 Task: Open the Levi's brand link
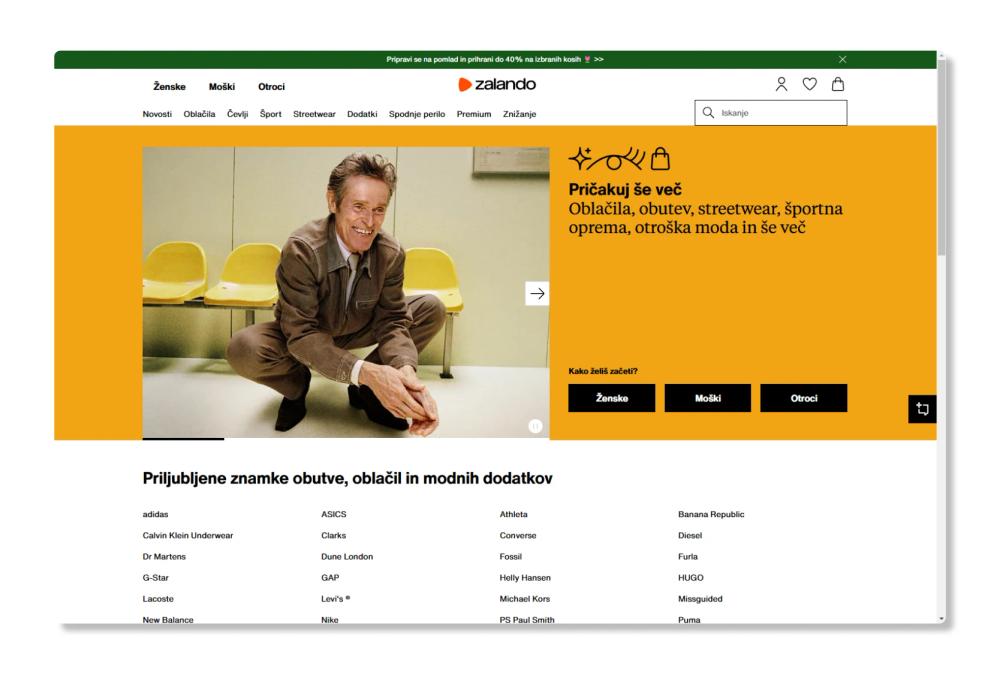[x=335, y=598]
